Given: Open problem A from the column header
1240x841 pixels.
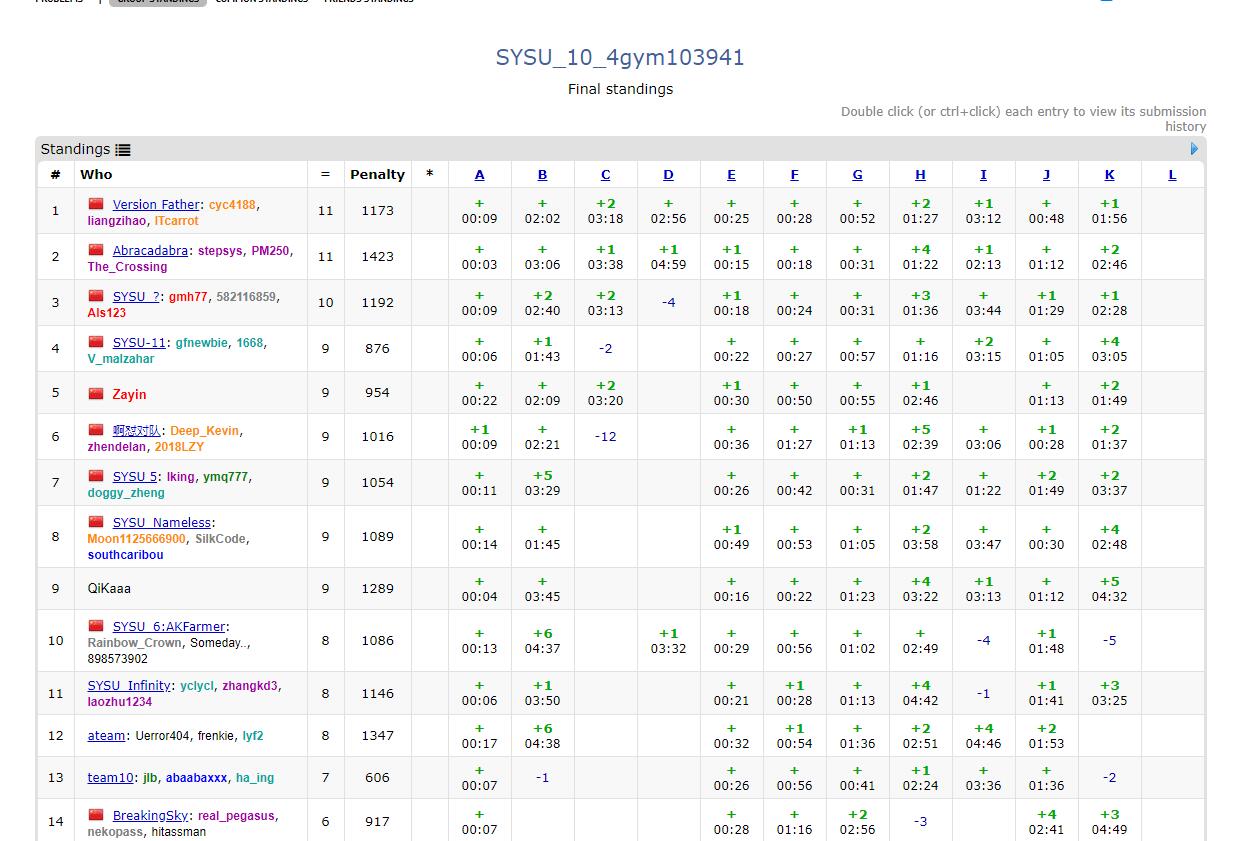Looking at the screenshot, I should (479, 175).
